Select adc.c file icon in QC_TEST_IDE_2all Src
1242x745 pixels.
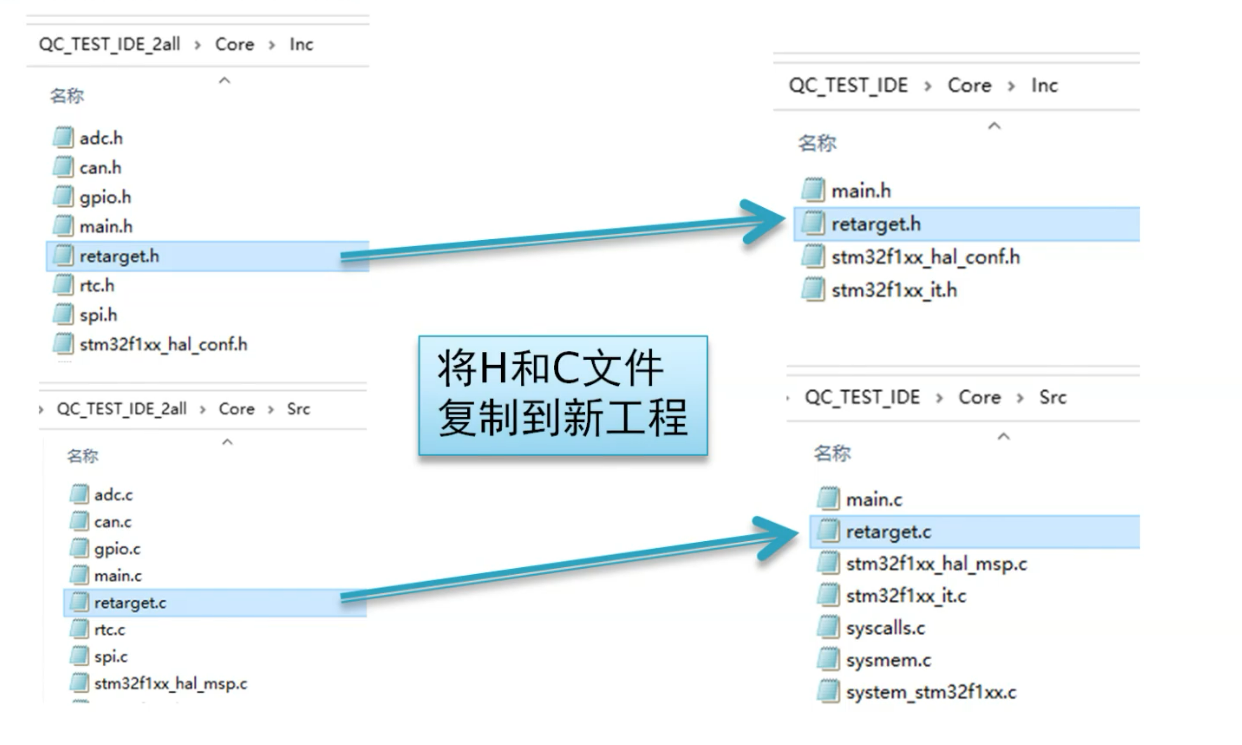click(79, 494)
